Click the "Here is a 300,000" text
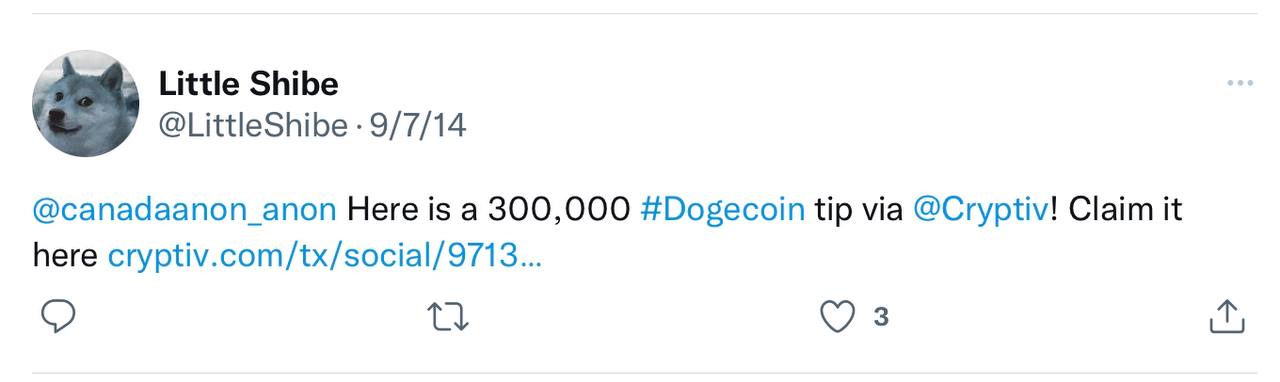Viewport: 1280px width, 382px height. click(x=488, y=210)
